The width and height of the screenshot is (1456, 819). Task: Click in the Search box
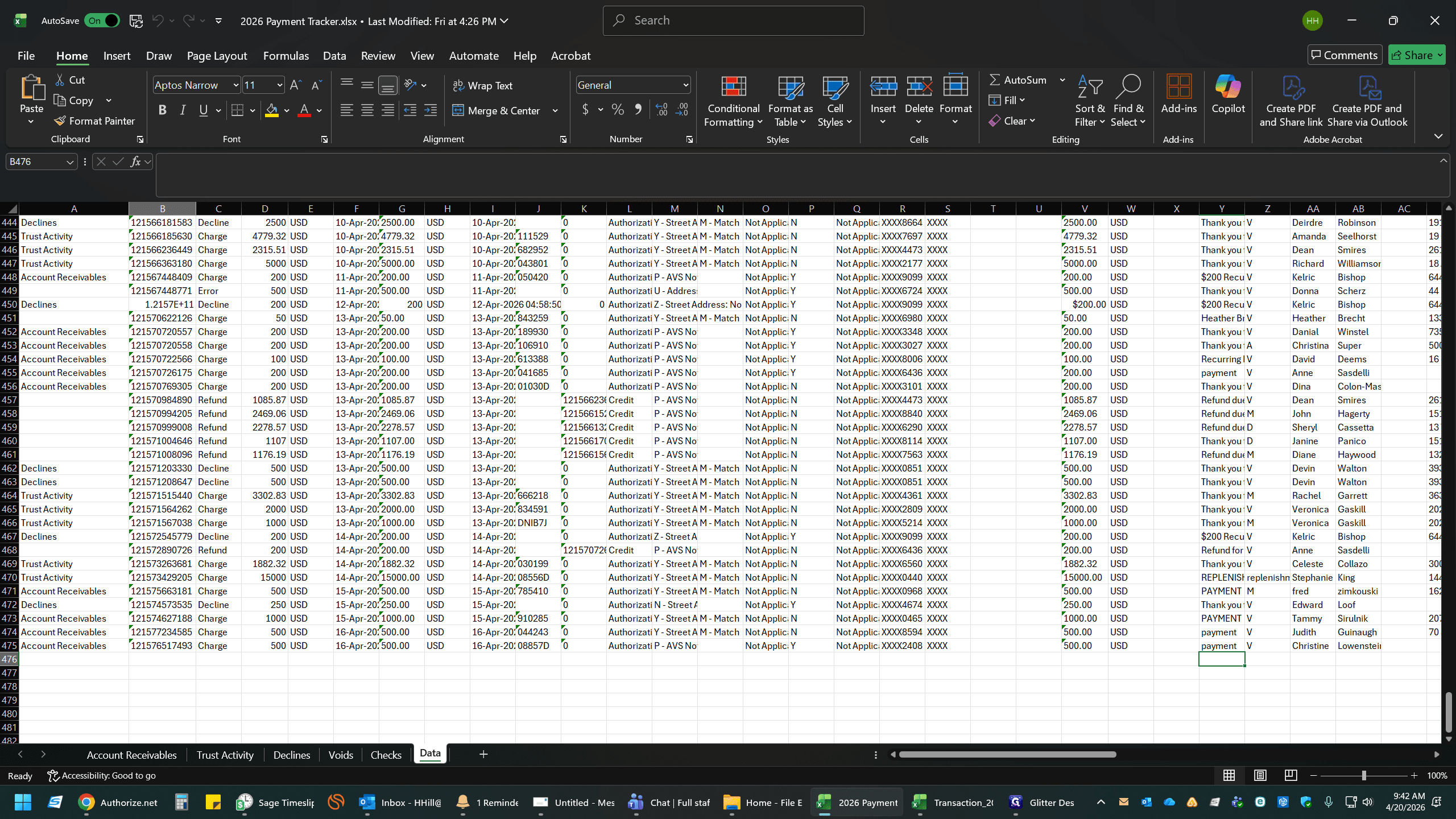pyautogui.click(x=733, y=20)
